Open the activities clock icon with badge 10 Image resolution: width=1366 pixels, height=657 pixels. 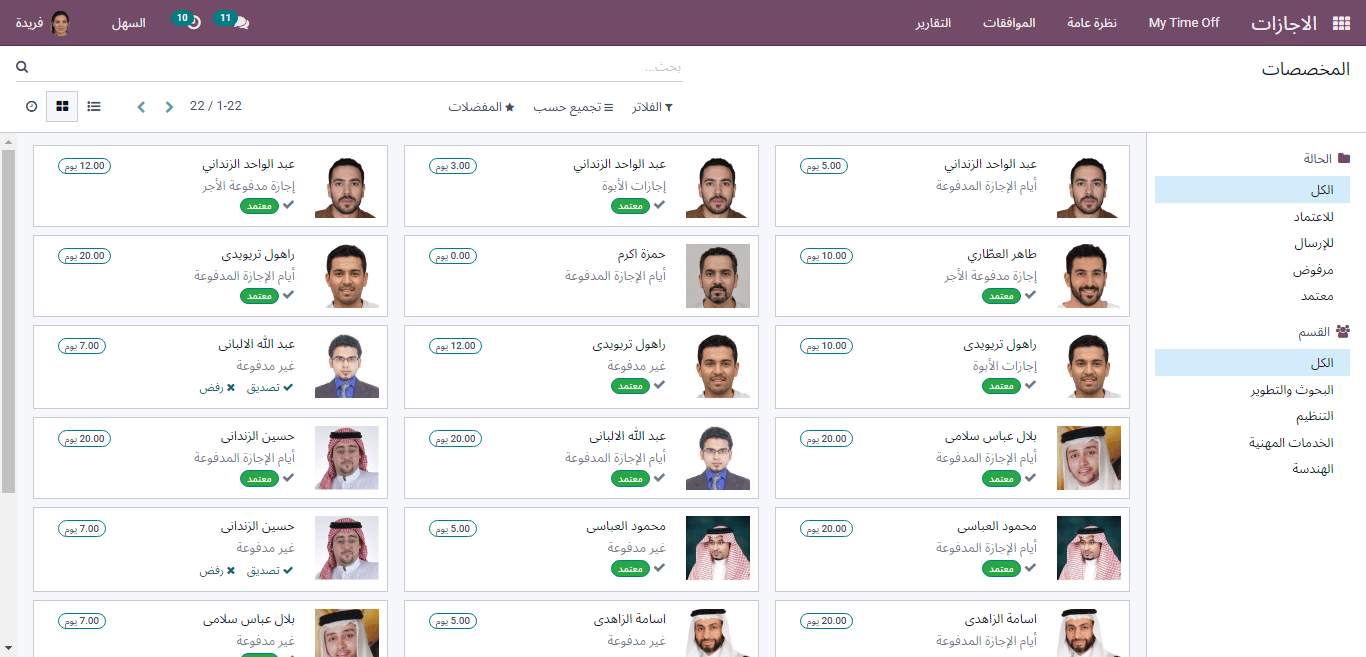(187, 21)
